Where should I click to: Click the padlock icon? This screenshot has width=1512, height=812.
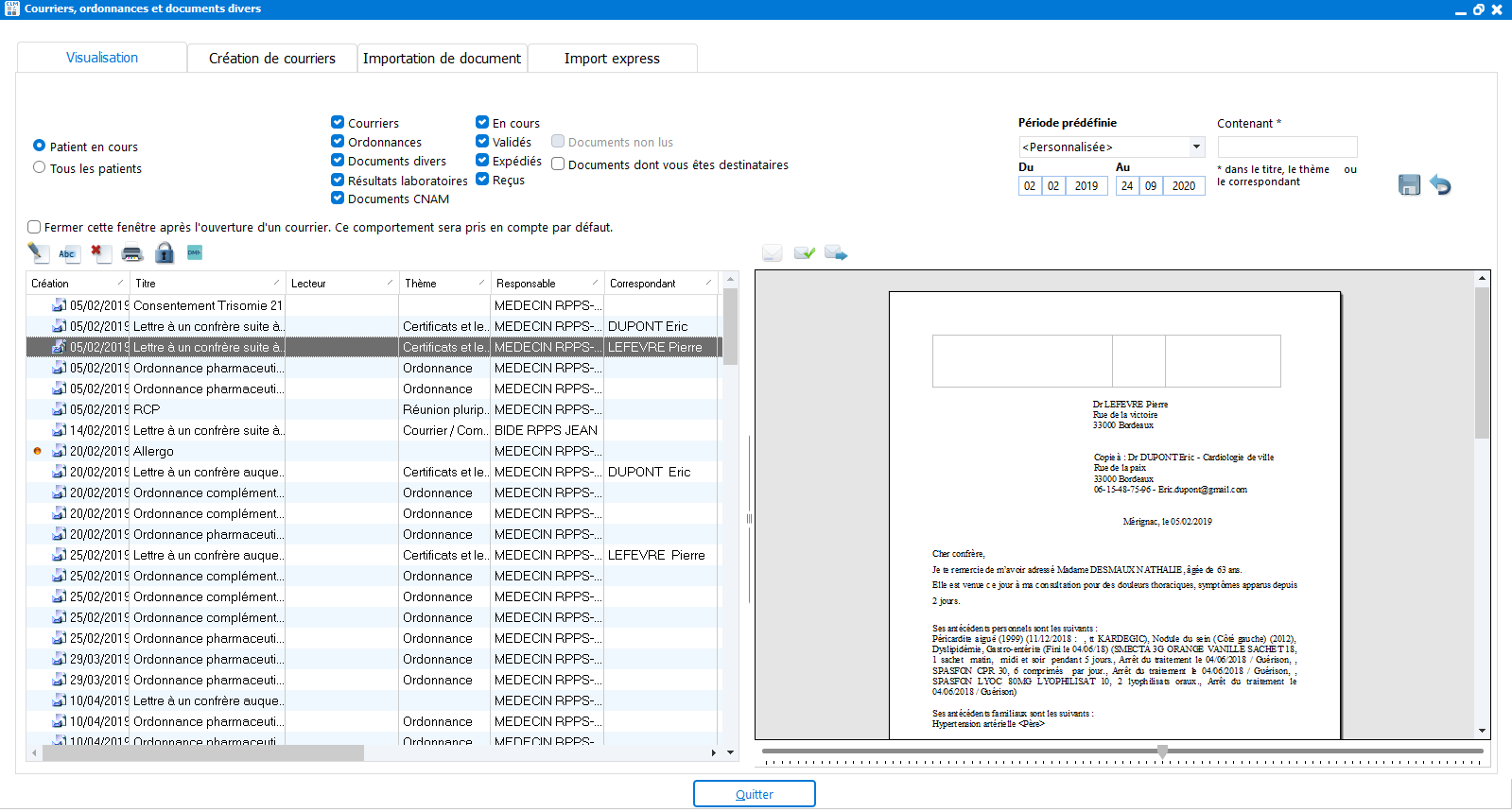tap(165, 252)
